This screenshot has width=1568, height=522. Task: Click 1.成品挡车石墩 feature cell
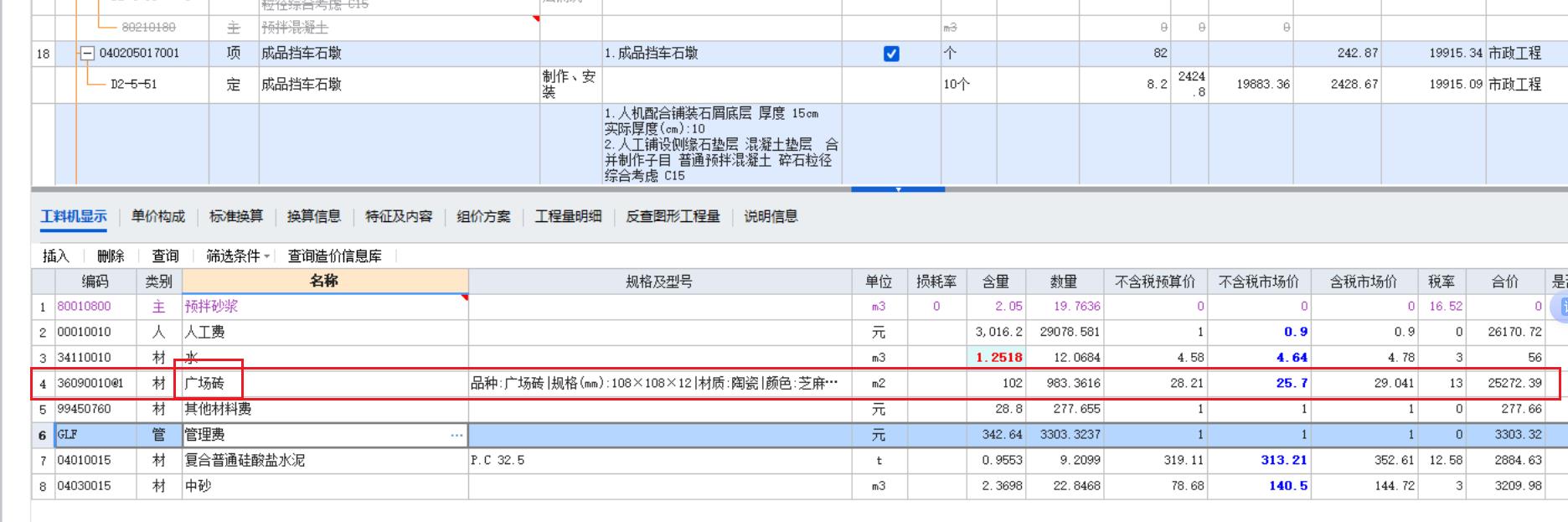[720, 54]
